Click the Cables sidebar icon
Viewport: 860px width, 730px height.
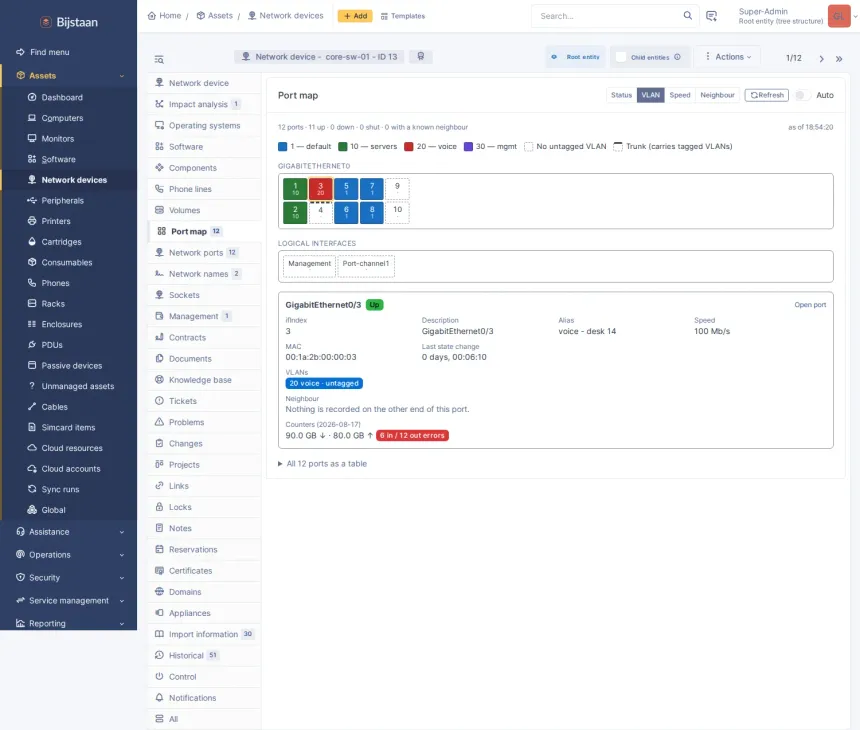32,406
